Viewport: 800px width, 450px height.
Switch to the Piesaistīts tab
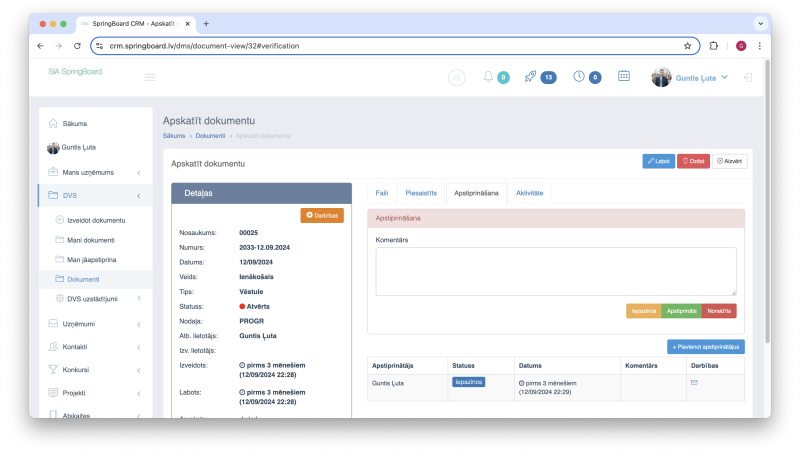(x=421, y=193)
